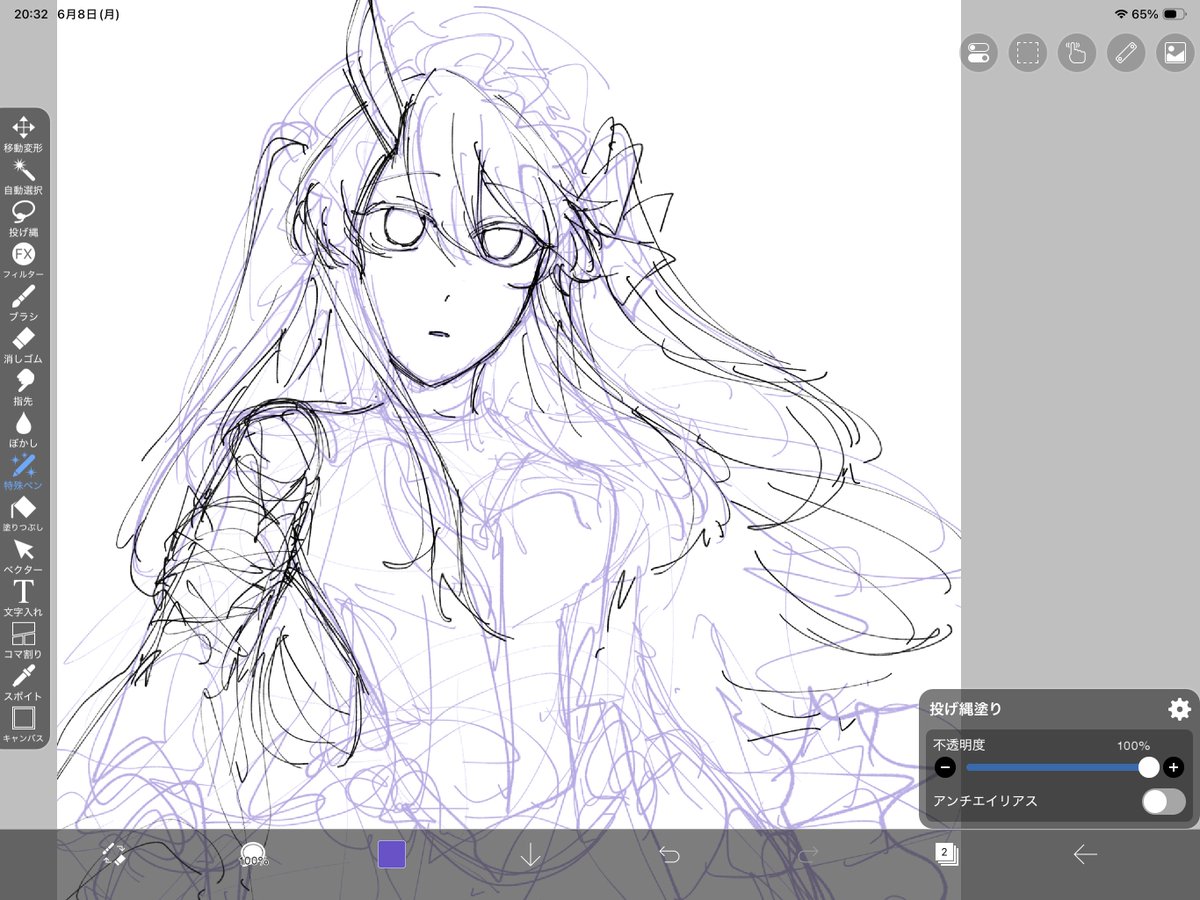Go back with the left arrow

click(x=1085, y=854)
